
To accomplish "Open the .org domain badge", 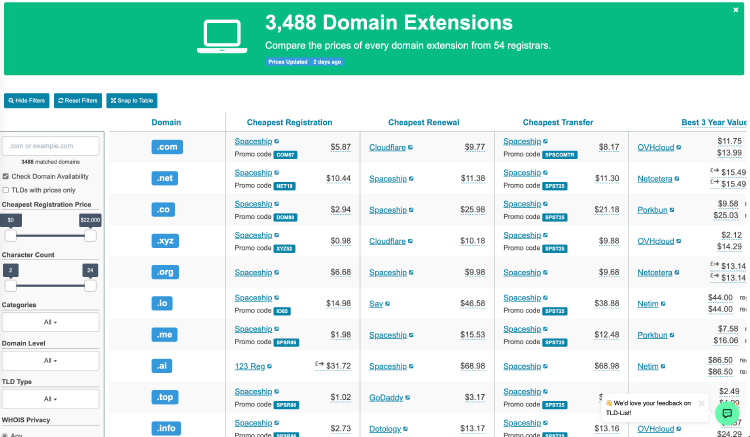I will 165,272.
